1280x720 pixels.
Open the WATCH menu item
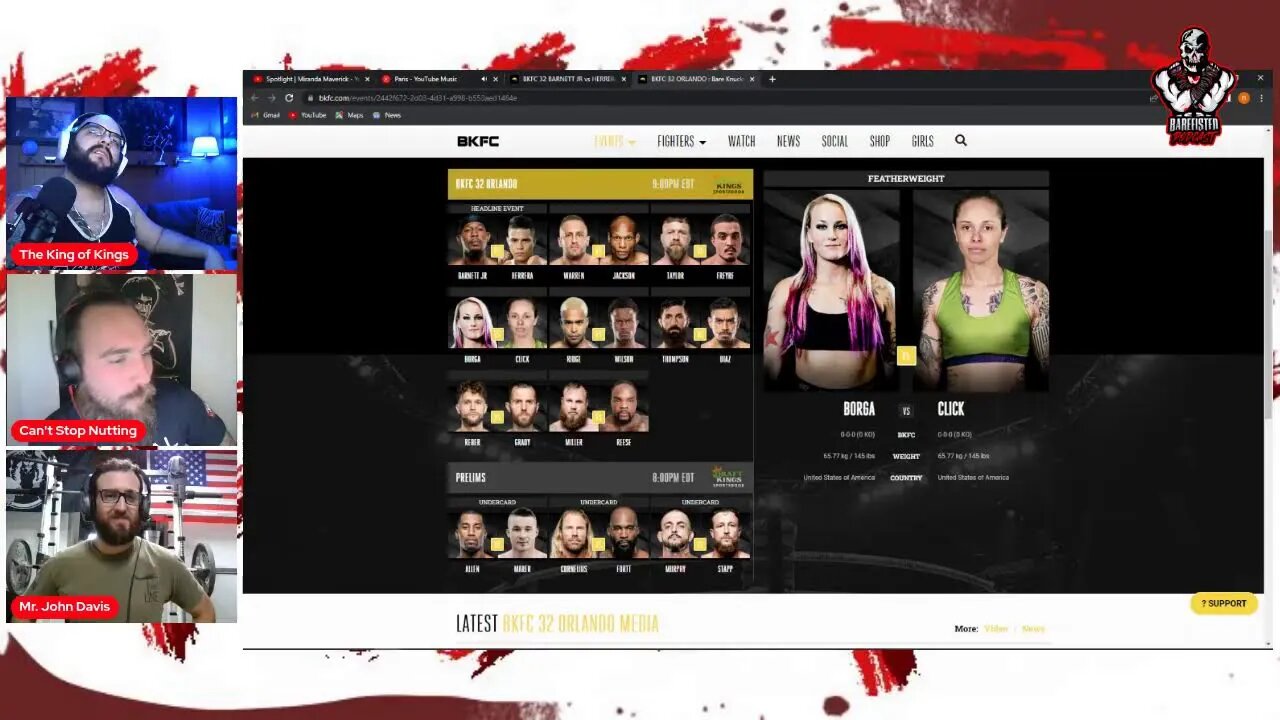(741, 141)
